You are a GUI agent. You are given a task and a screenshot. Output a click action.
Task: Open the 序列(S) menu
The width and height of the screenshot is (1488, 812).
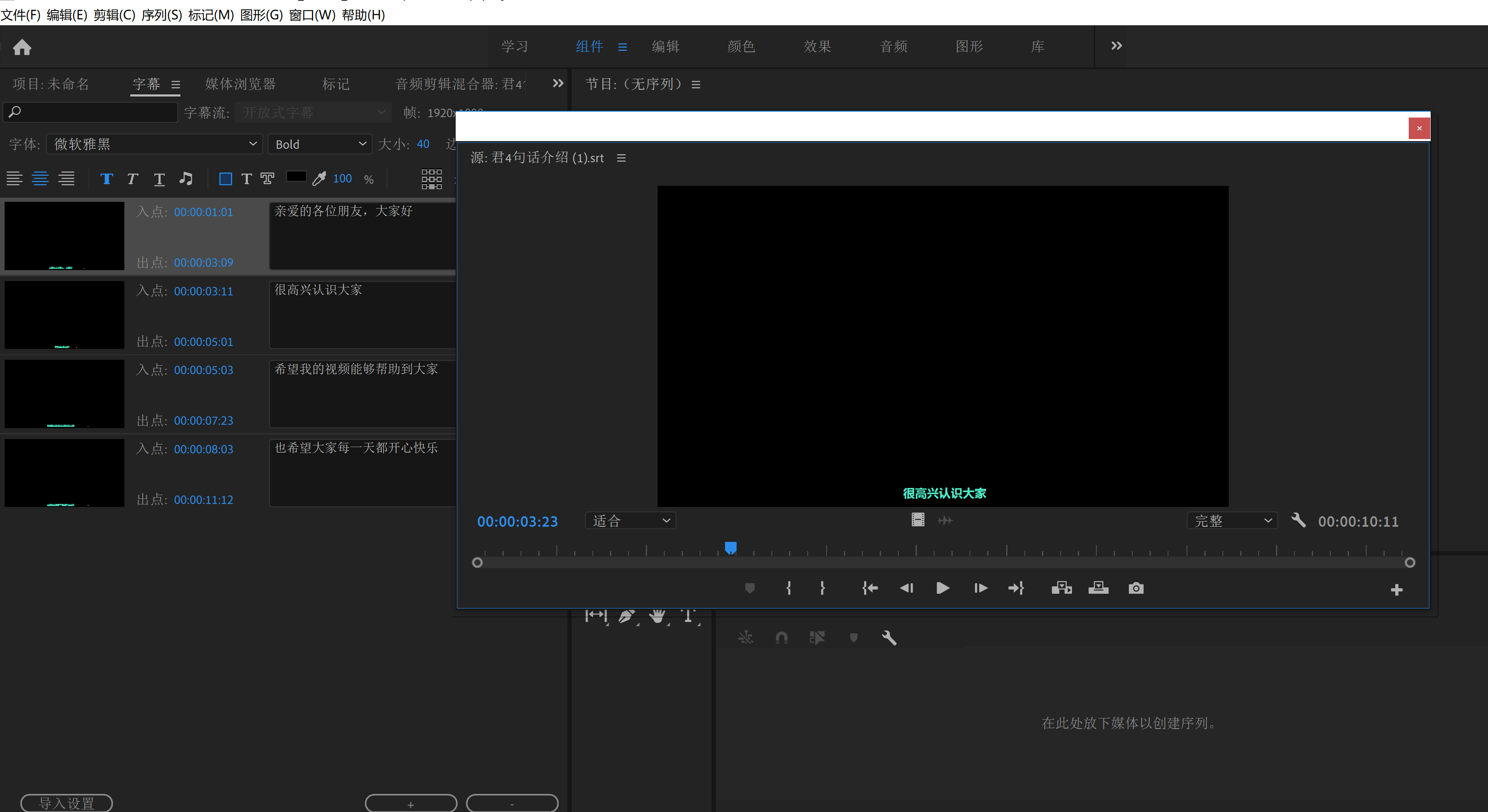(x=161, y=15)
